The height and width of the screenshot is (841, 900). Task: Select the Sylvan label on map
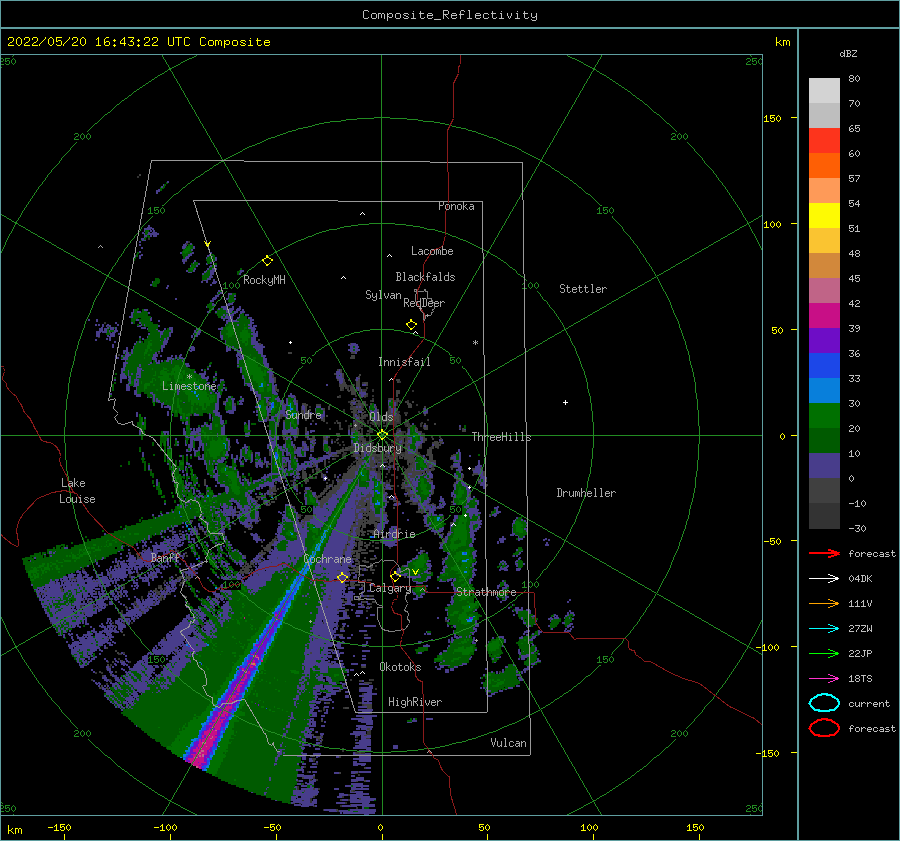tap(383, 295)
